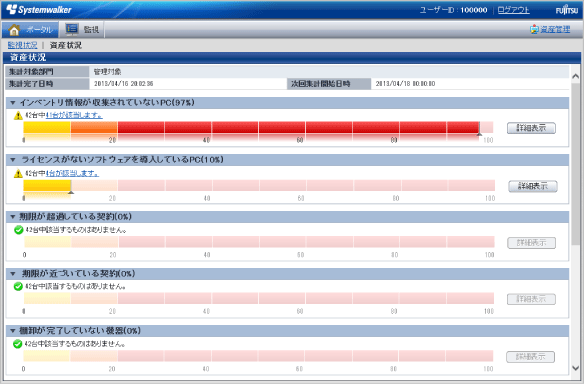
Task: Open the 4台が該当します link
Action: click(x=72, y=173)
